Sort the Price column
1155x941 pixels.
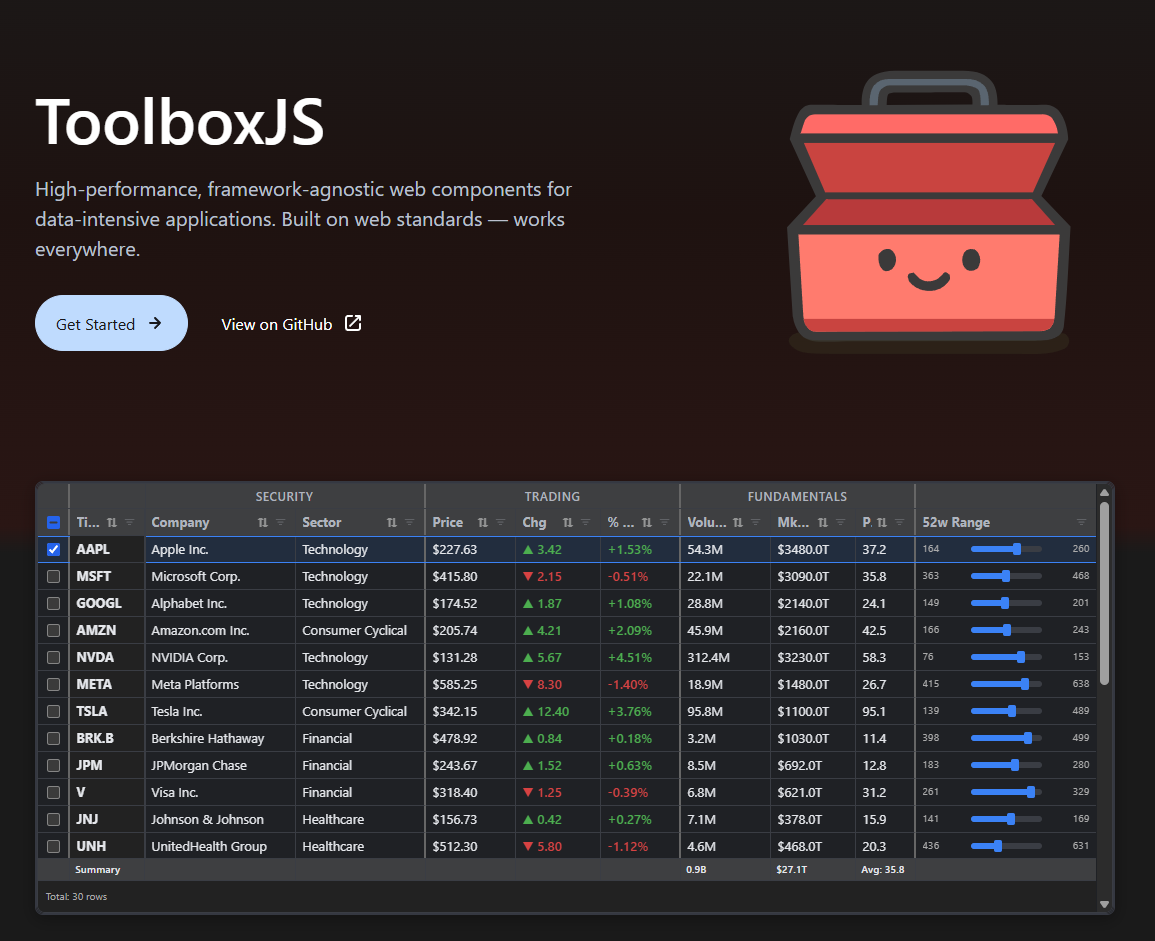[481, 521]
